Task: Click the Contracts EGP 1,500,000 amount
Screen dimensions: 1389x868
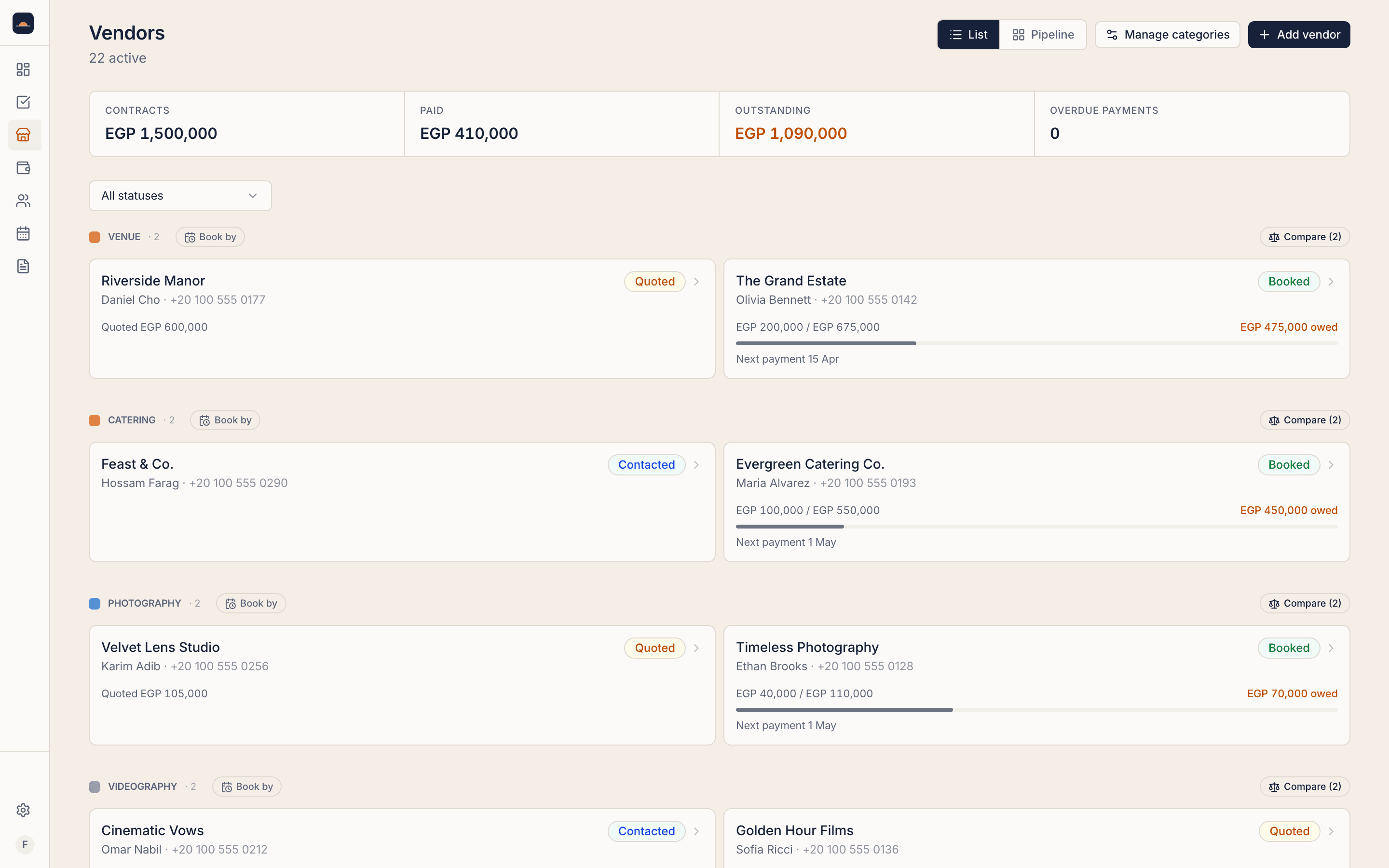Action: (x=161, y=133)
